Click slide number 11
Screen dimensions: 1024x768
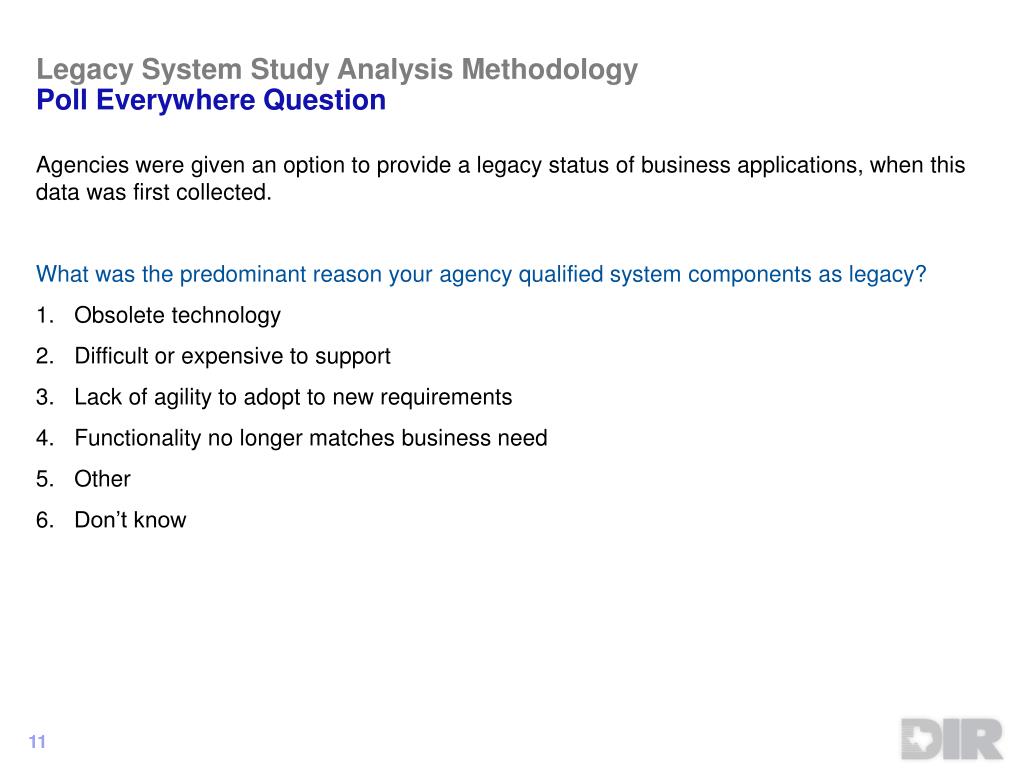(37, 741)
